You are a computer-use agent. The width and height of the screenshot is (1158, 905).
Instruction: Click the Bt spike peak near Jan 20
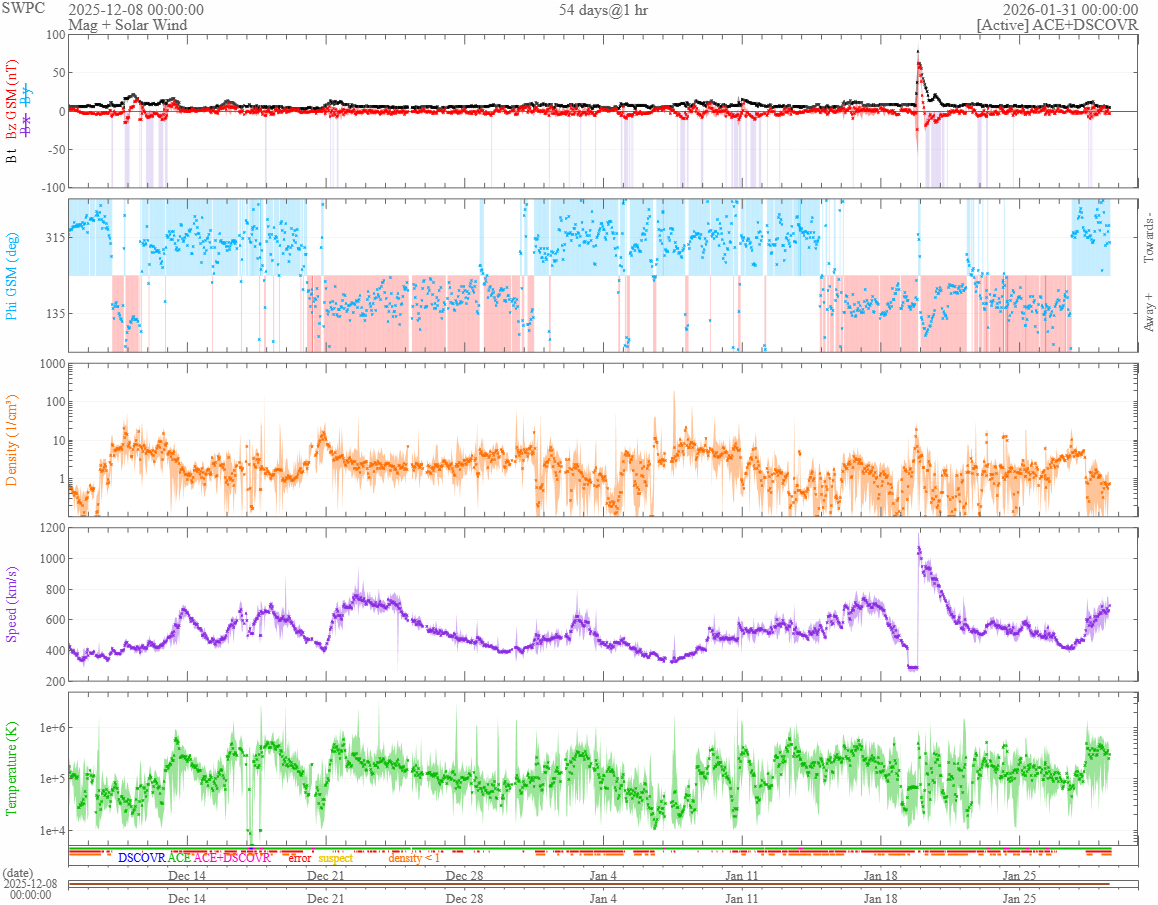[918, 52]
